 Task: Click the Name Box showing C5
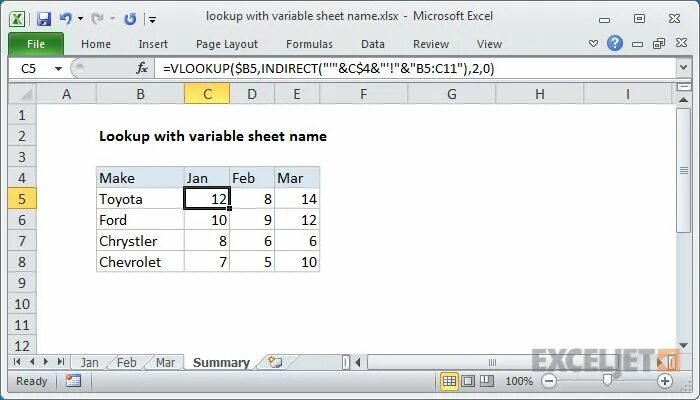[29, 69]
